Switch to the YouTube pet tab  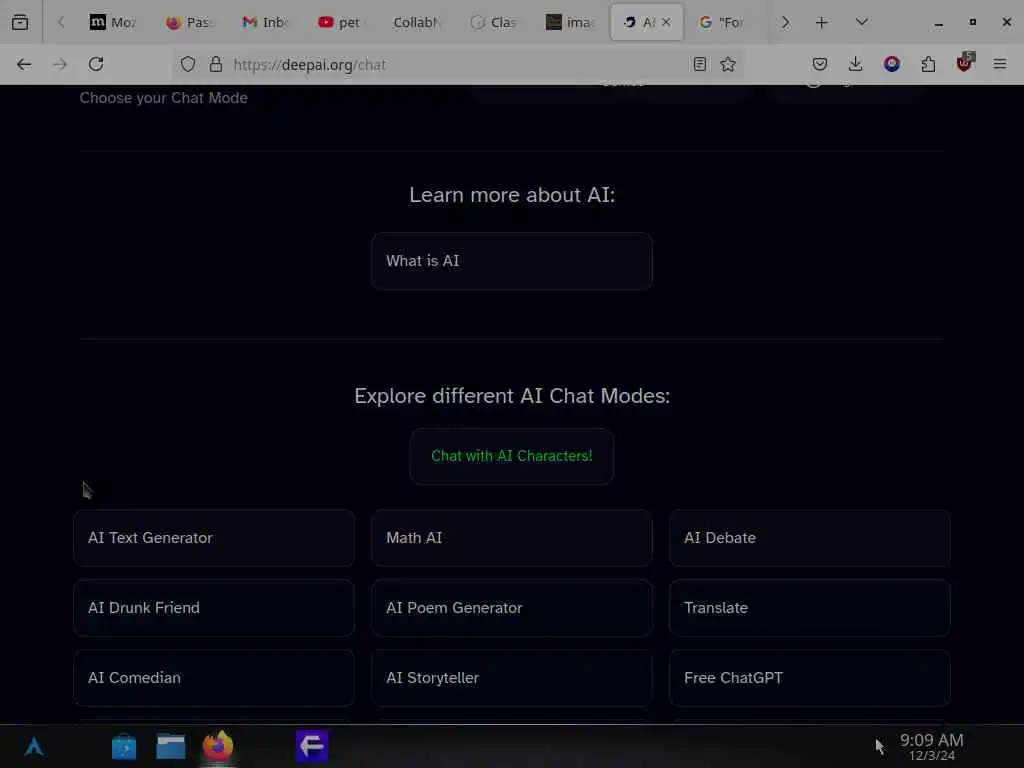point(340,22)
